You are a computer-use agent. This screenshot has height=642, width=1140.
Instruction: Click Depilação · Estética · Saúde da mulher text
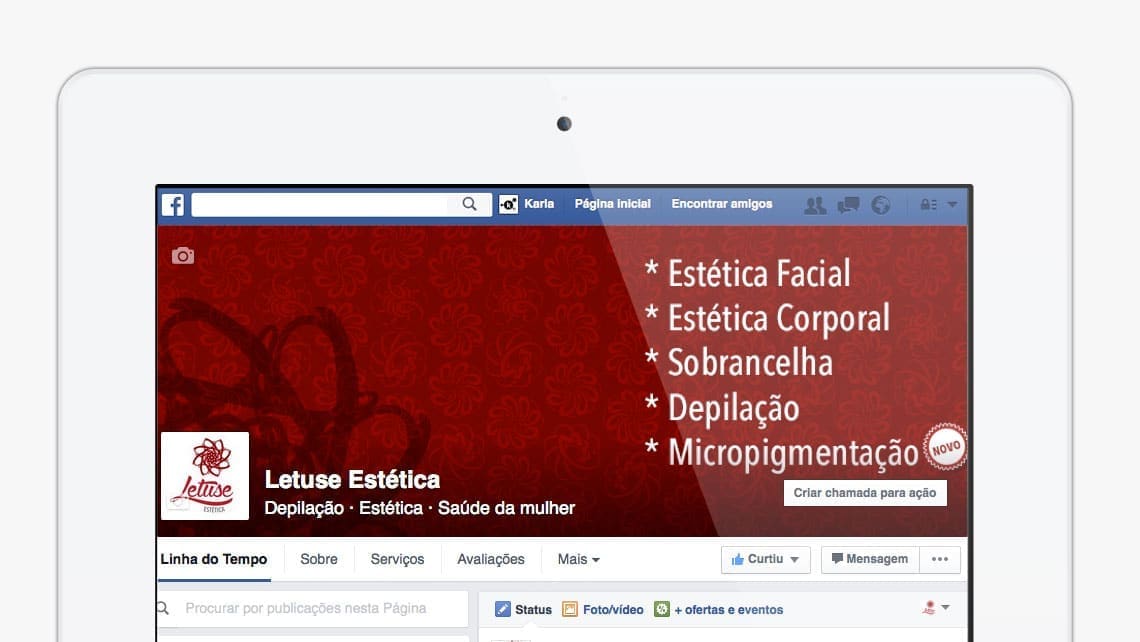coord(420,508)
